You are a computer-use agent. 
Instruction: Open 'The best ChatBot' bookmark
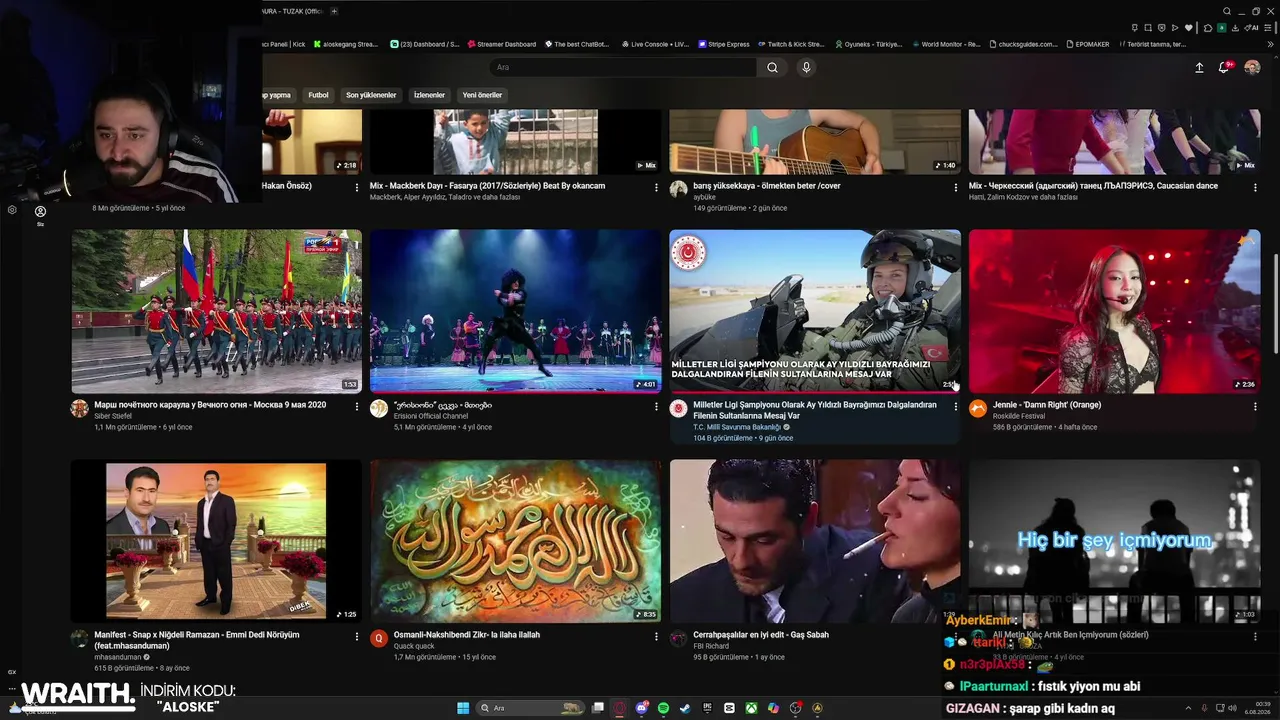576,44
